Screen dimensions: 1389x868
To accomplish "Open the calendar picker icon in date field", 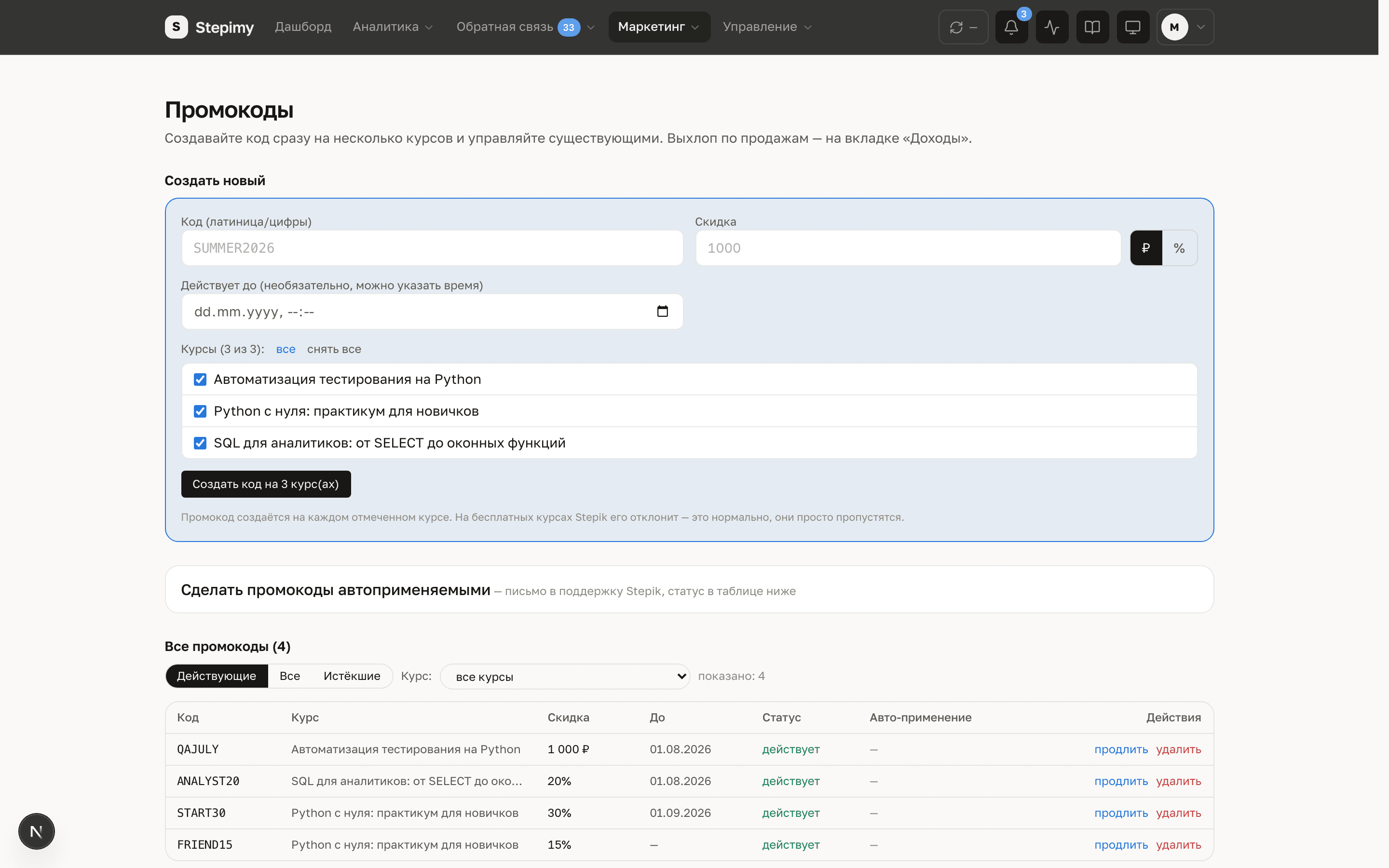I will point(662,311).
